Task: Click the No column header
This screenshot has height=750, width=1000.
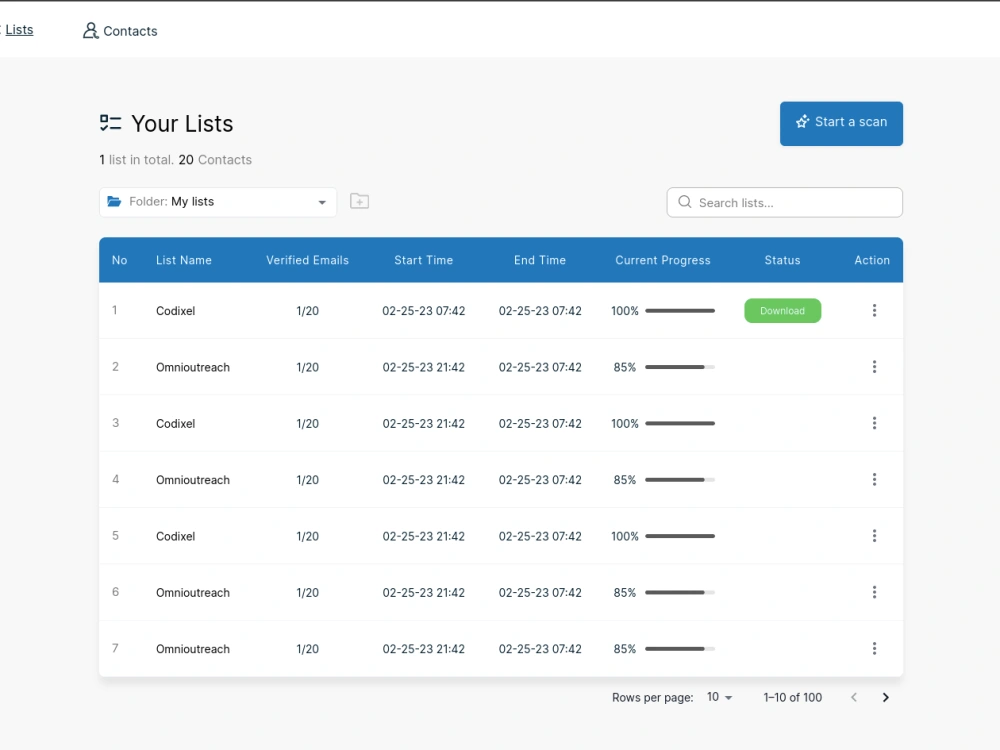Action: (119, 260)
